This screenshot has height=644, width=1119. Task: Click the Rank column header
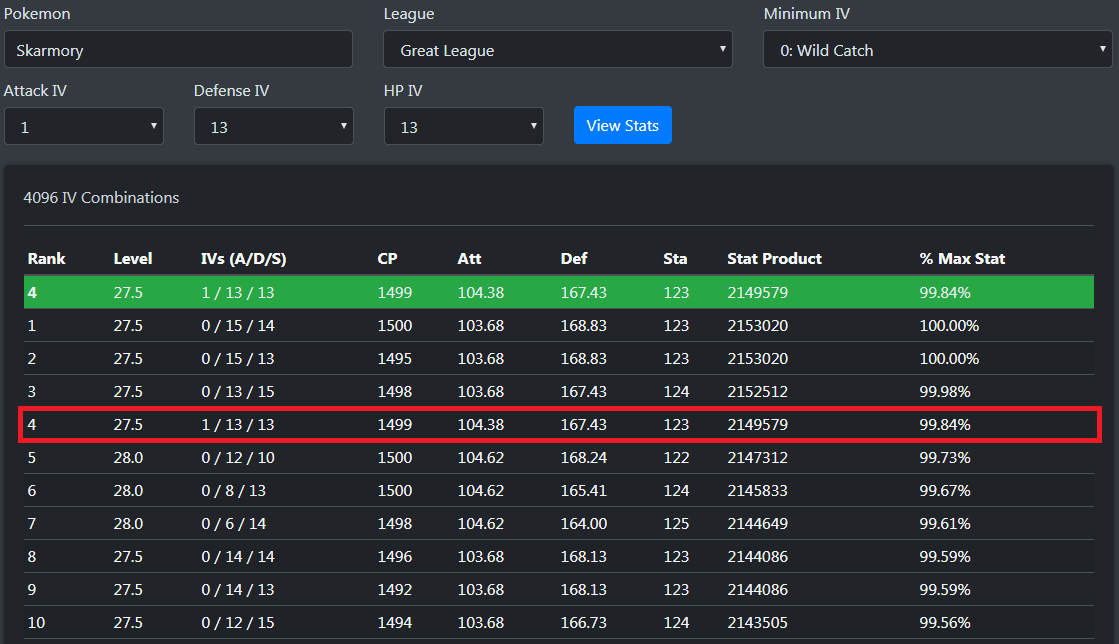46,258
